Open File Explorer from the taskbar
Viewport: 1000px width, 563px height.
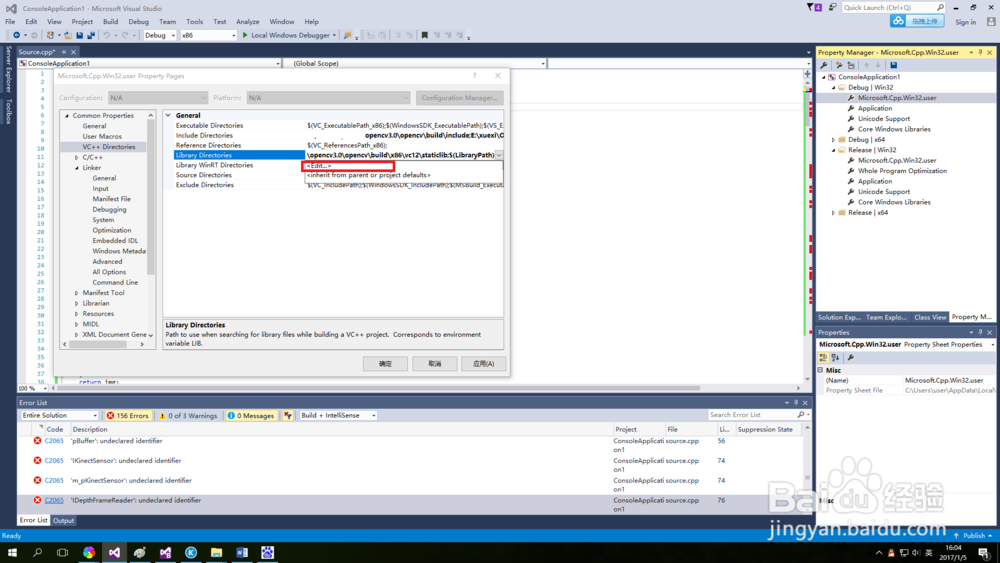pos(216,553)
